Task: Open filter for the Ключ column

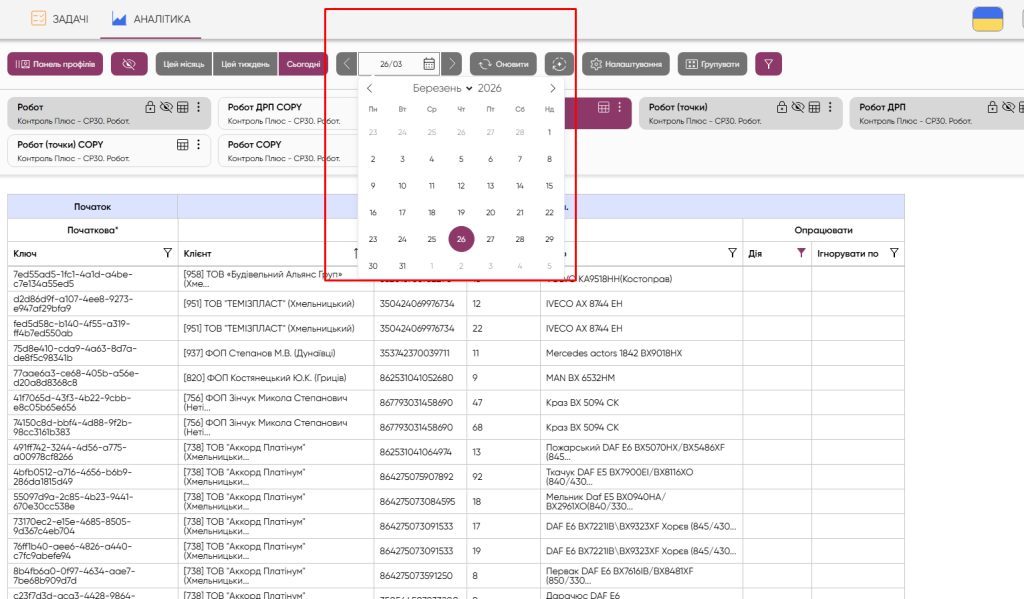Action: 167,253
